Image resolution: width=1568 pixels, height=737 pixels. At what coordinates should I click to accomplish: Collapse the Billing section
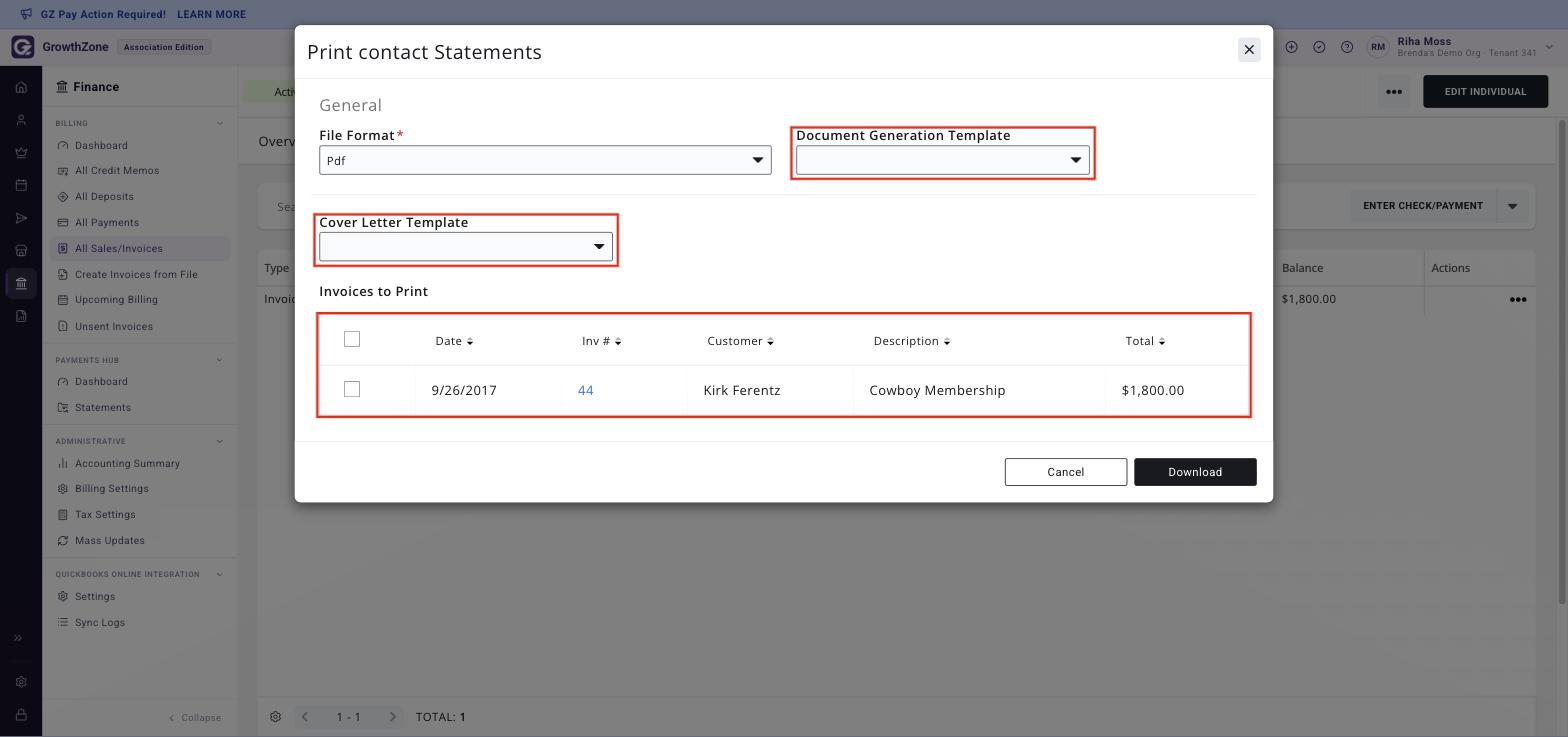(220, 124)
